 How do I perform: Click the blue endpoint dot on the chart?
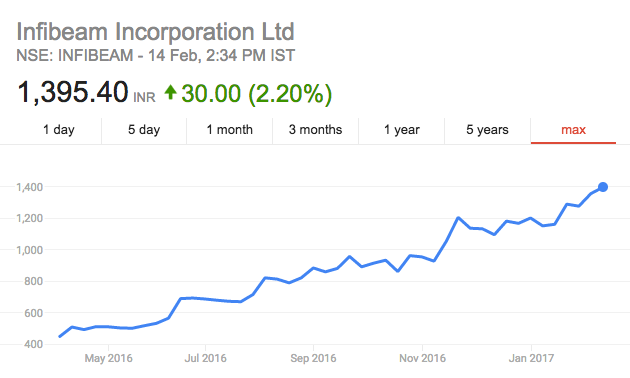[603, 187]
